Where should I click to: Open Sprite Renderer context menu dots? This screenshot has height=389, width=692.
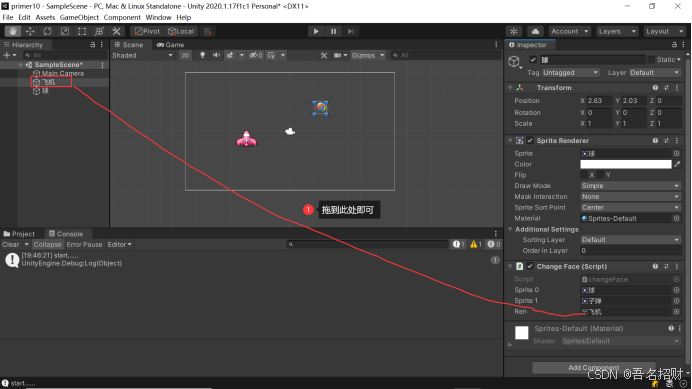677,140
